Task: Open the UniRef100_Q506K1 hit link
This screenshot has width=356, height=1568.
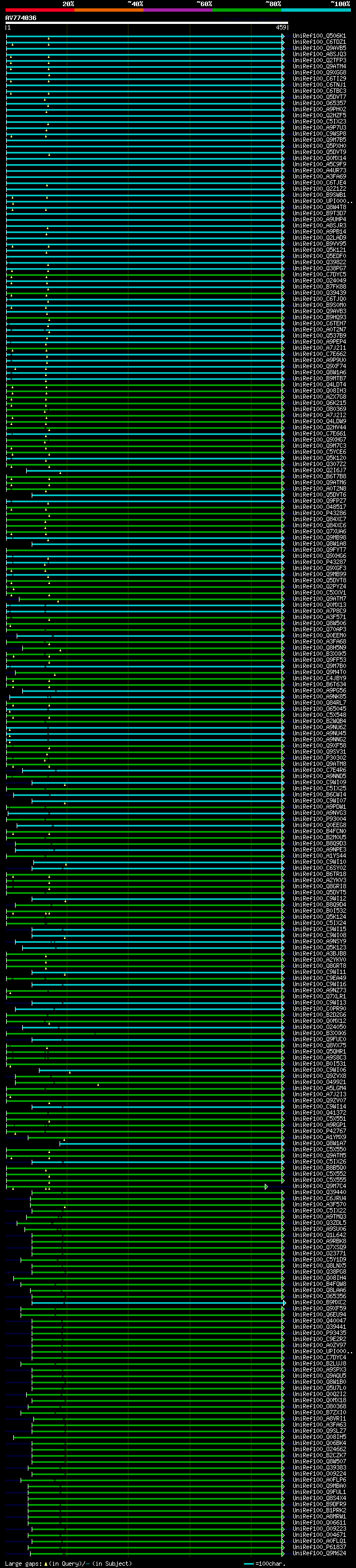Action: pos(319,36)
